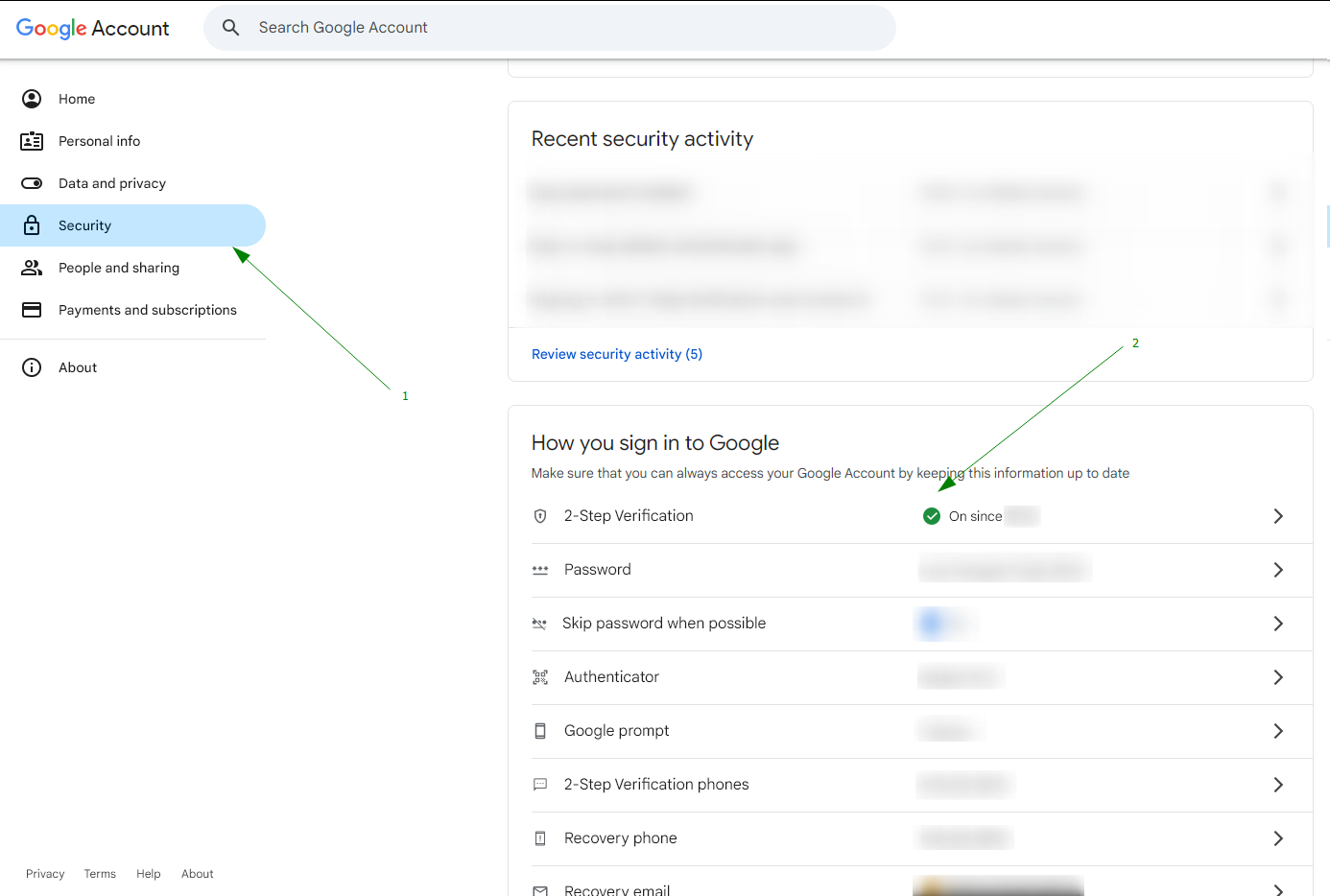Focus the Search Google Account field
This screenshot has width=1330, height=896.
pos(566,28)
